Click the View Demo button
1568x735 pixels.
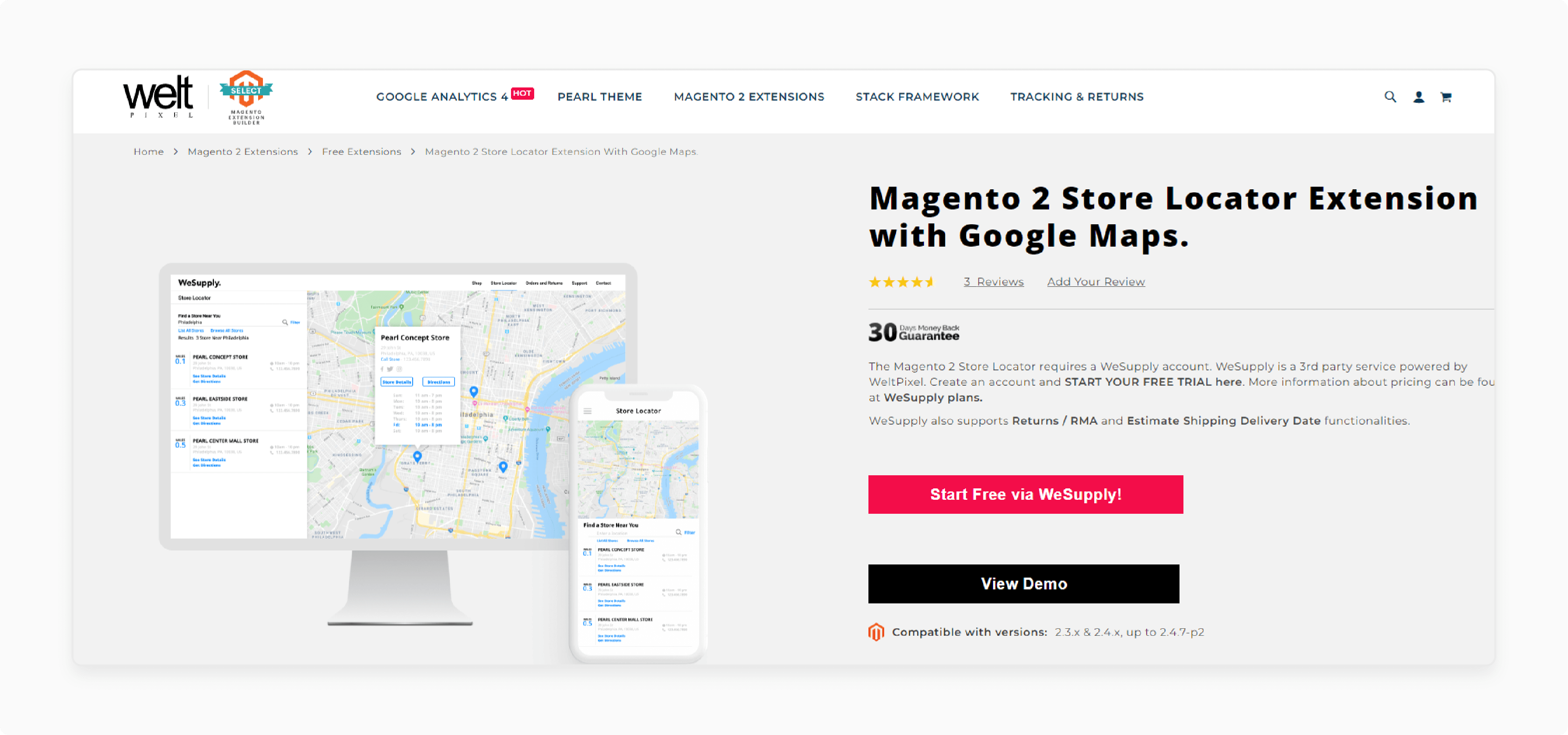(x=1024, y=584)
